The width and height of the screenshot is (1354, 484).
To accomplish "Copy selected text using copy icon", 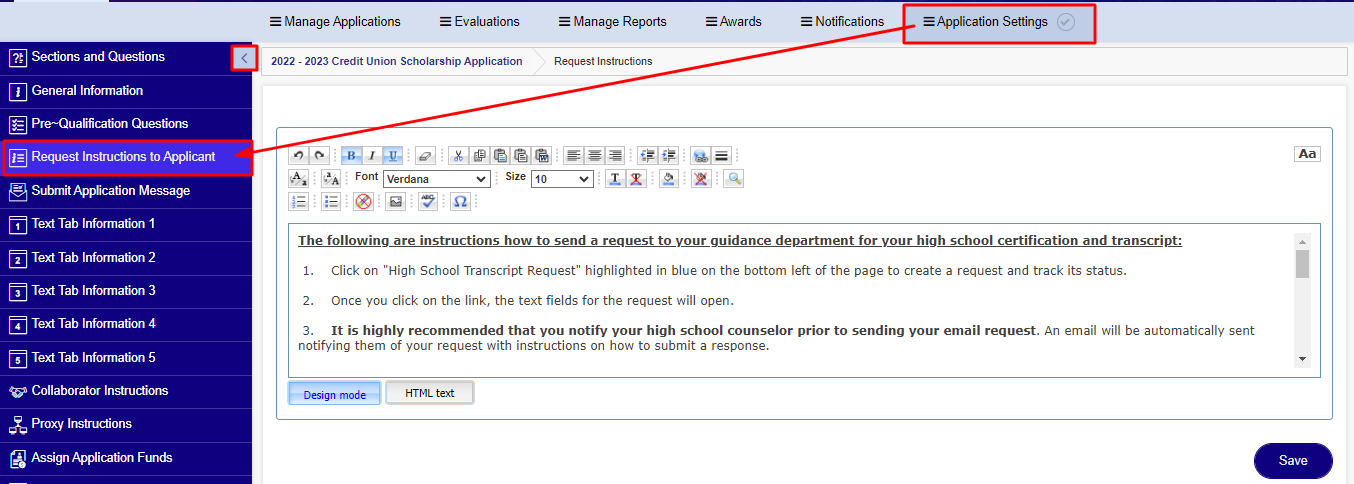I will 480,156.
